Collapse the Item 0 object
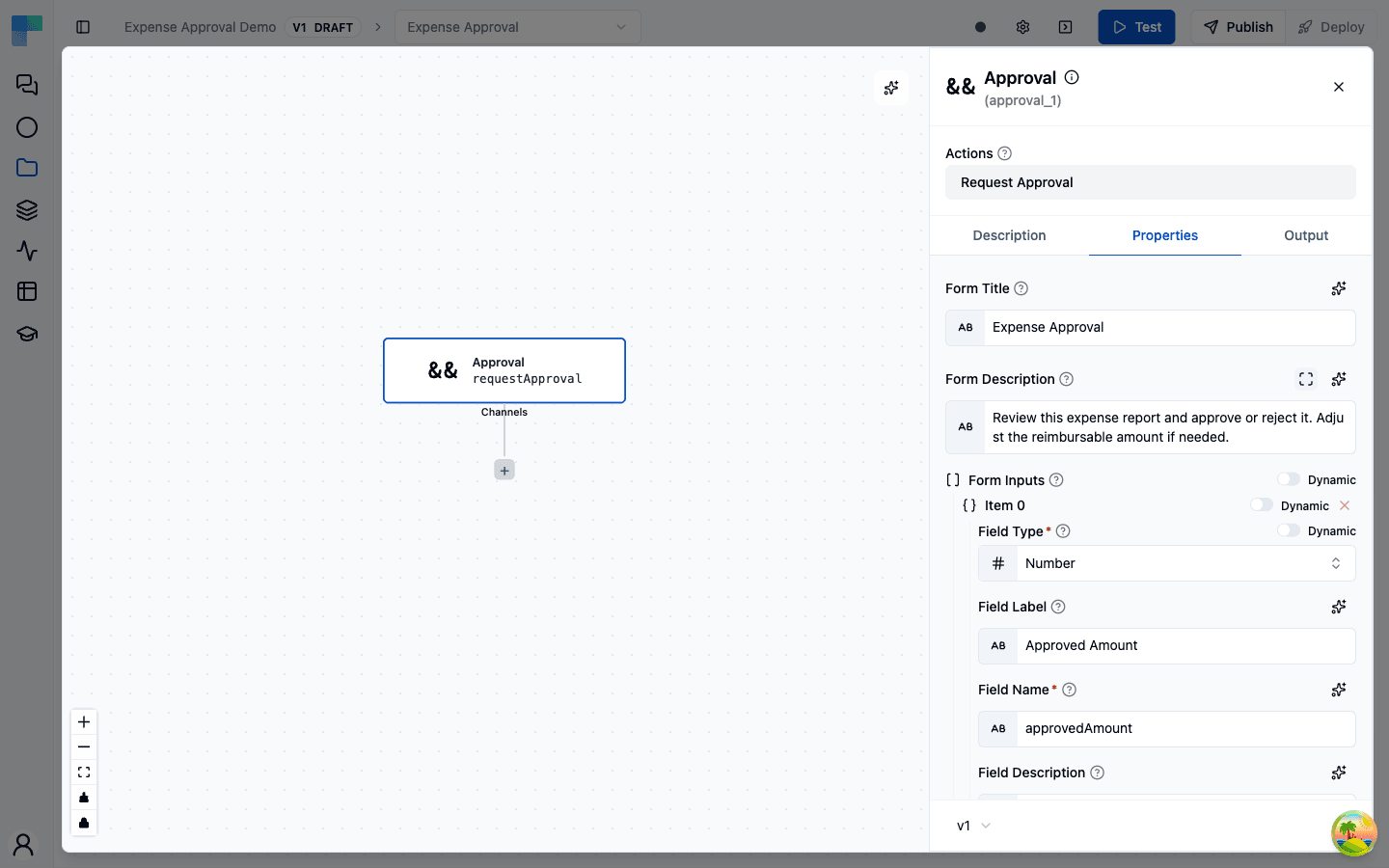This screenshot has width=1389, height=868. [969, 505]
